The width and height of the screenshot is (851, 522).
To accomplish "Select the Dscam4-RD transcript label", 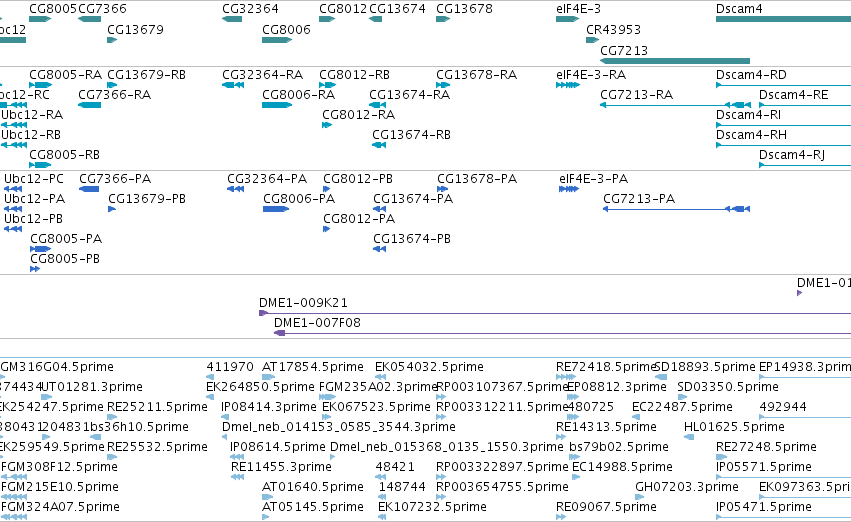I will [x=751, y=74].
